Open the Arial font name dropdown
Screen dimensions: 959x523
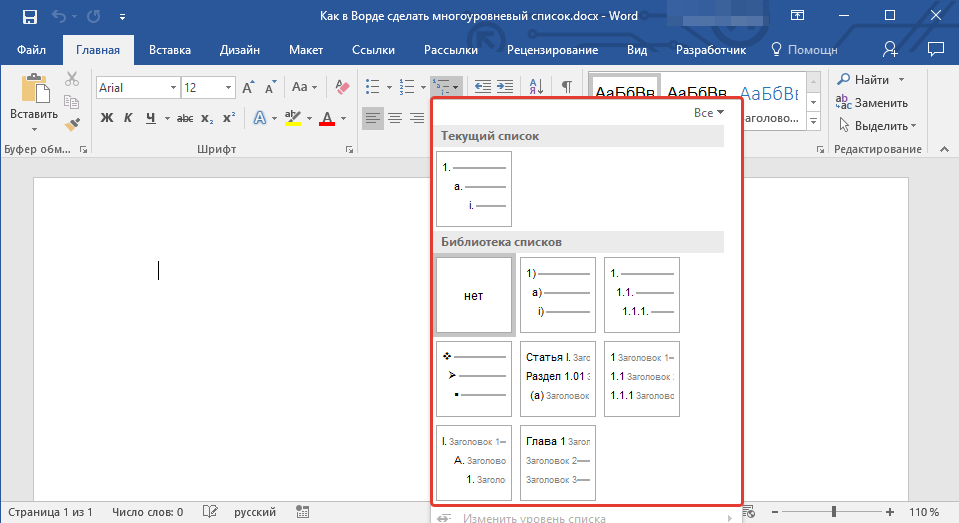(x=173, y=88)
